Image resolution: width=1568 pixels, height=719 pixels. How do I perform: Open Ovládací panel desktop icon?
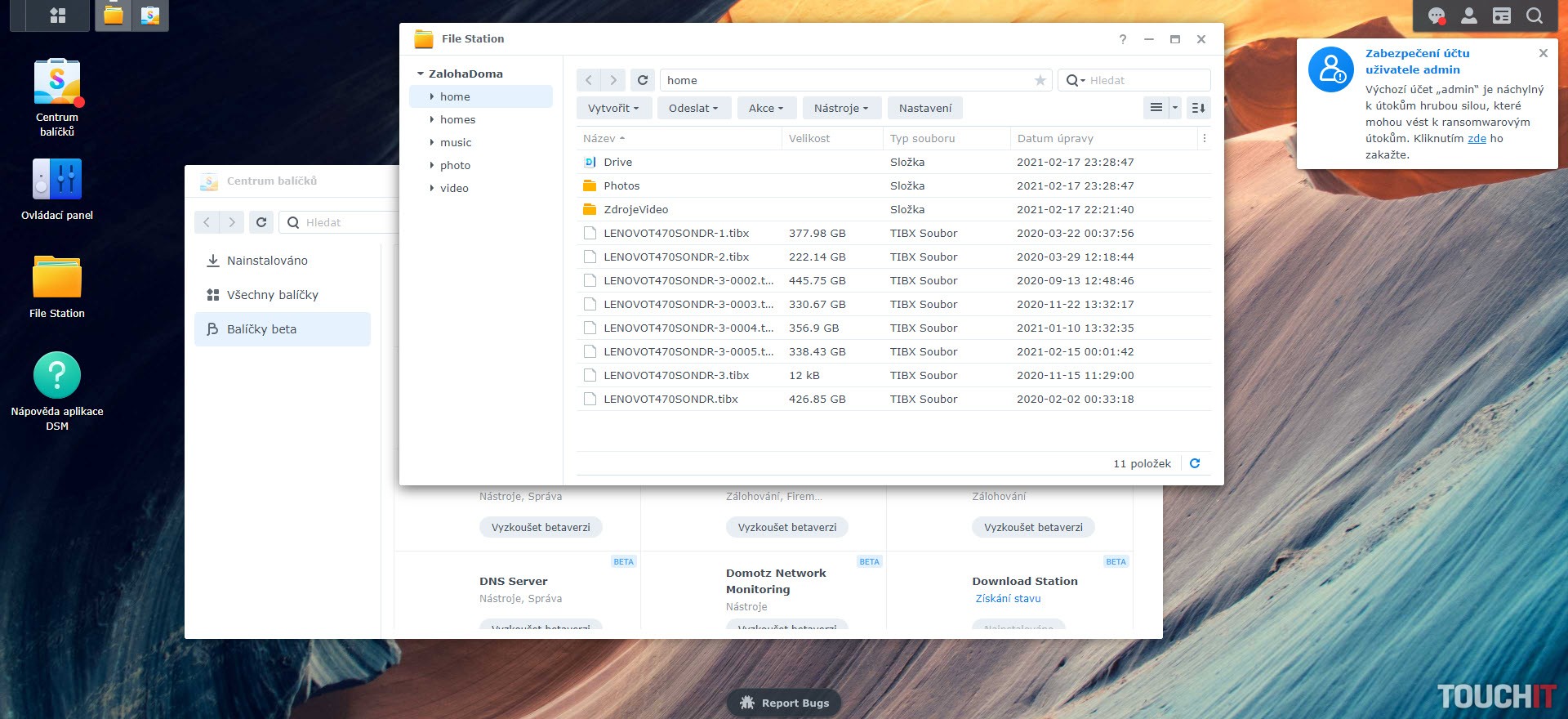tap(57, 181)
